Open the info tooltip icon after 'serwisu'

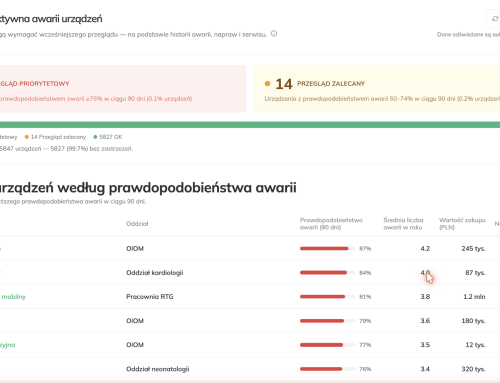tap(274, 34)
